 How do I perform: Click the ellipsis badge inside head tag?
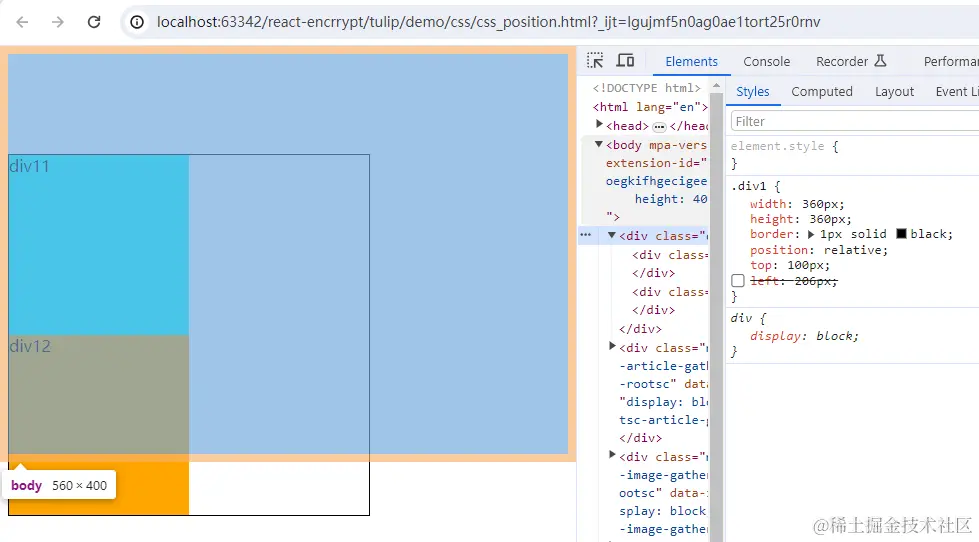(659, 127)
